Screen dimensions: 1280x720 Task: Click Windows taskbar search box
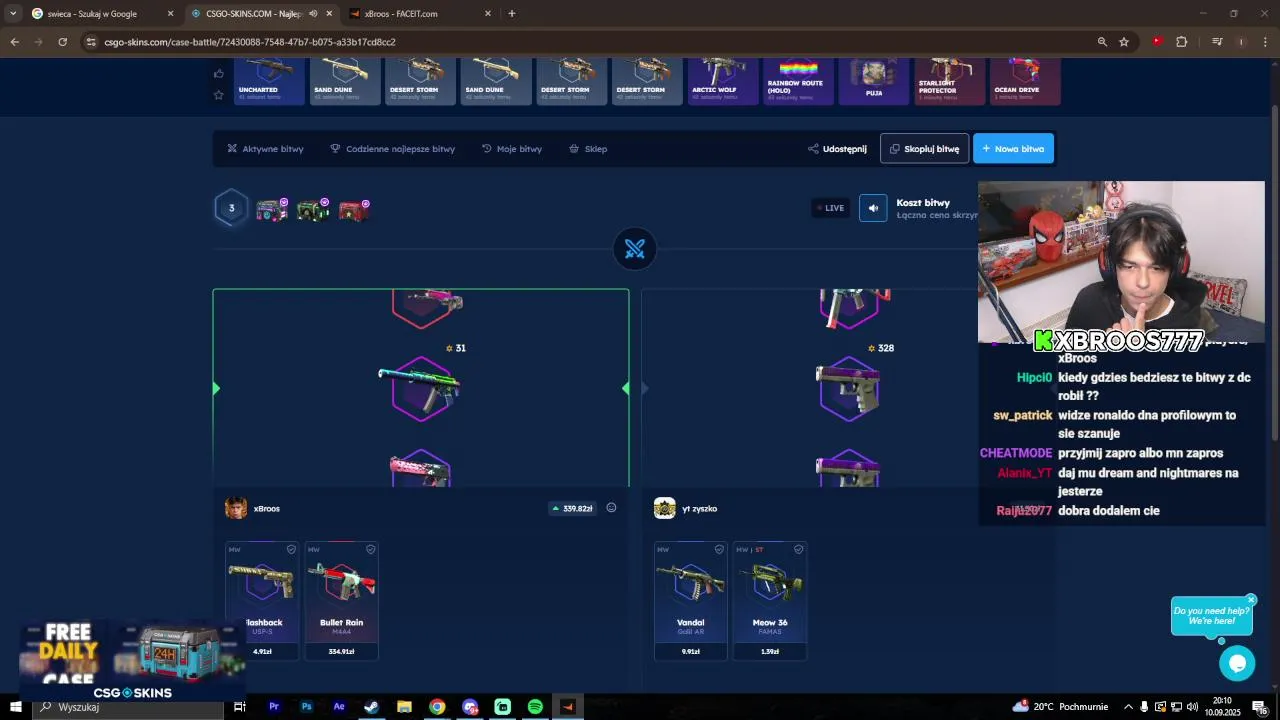click(127, 707)
